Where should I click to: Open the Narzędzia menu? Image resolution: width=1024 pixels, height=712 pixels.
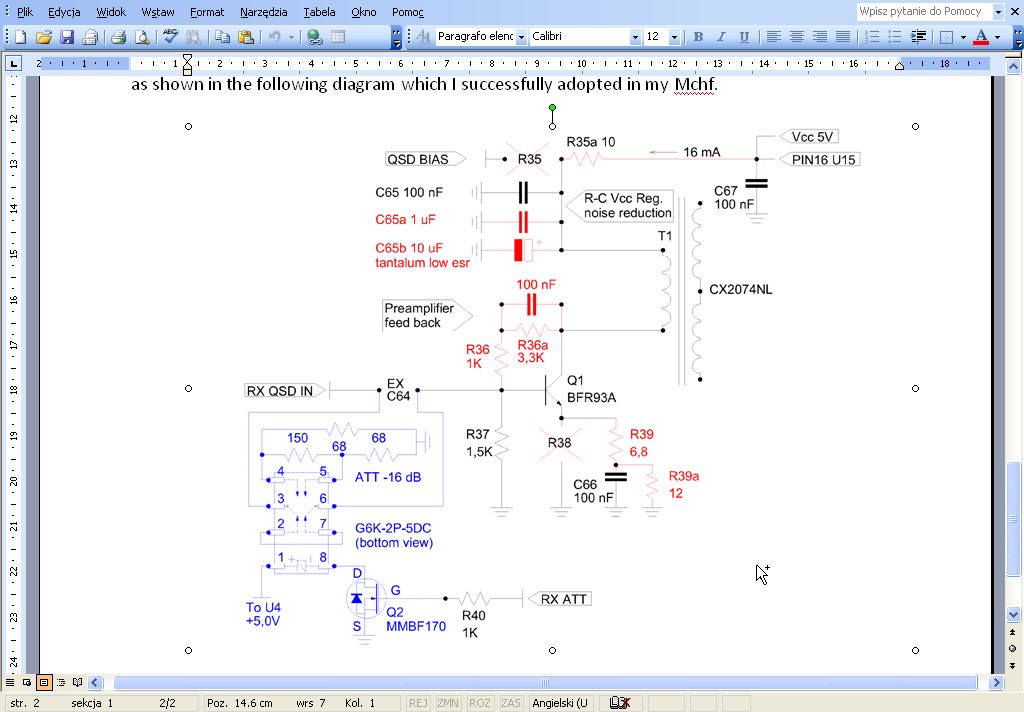[263, 12]
